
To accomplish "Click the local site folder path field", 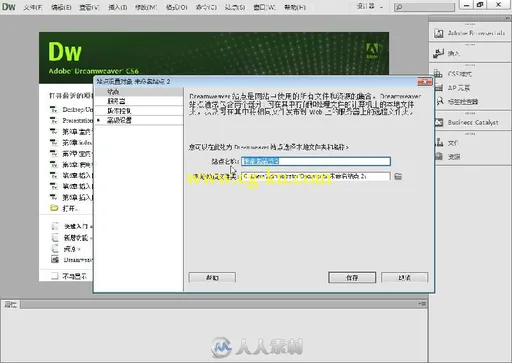I will tap(316, 176).
